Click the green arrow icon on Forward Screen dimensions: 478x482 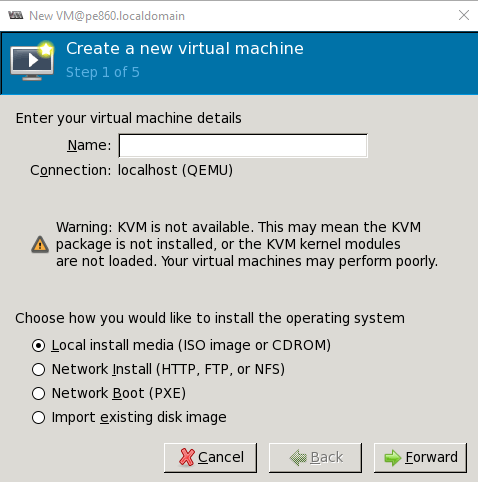(393, 458)
